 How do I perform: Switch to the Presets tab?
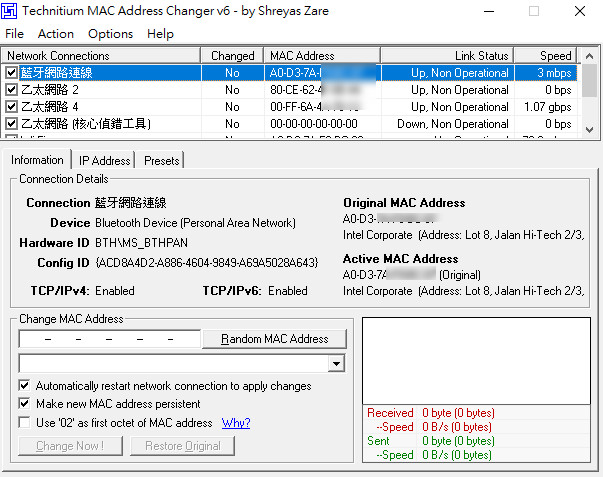point(162,160)
